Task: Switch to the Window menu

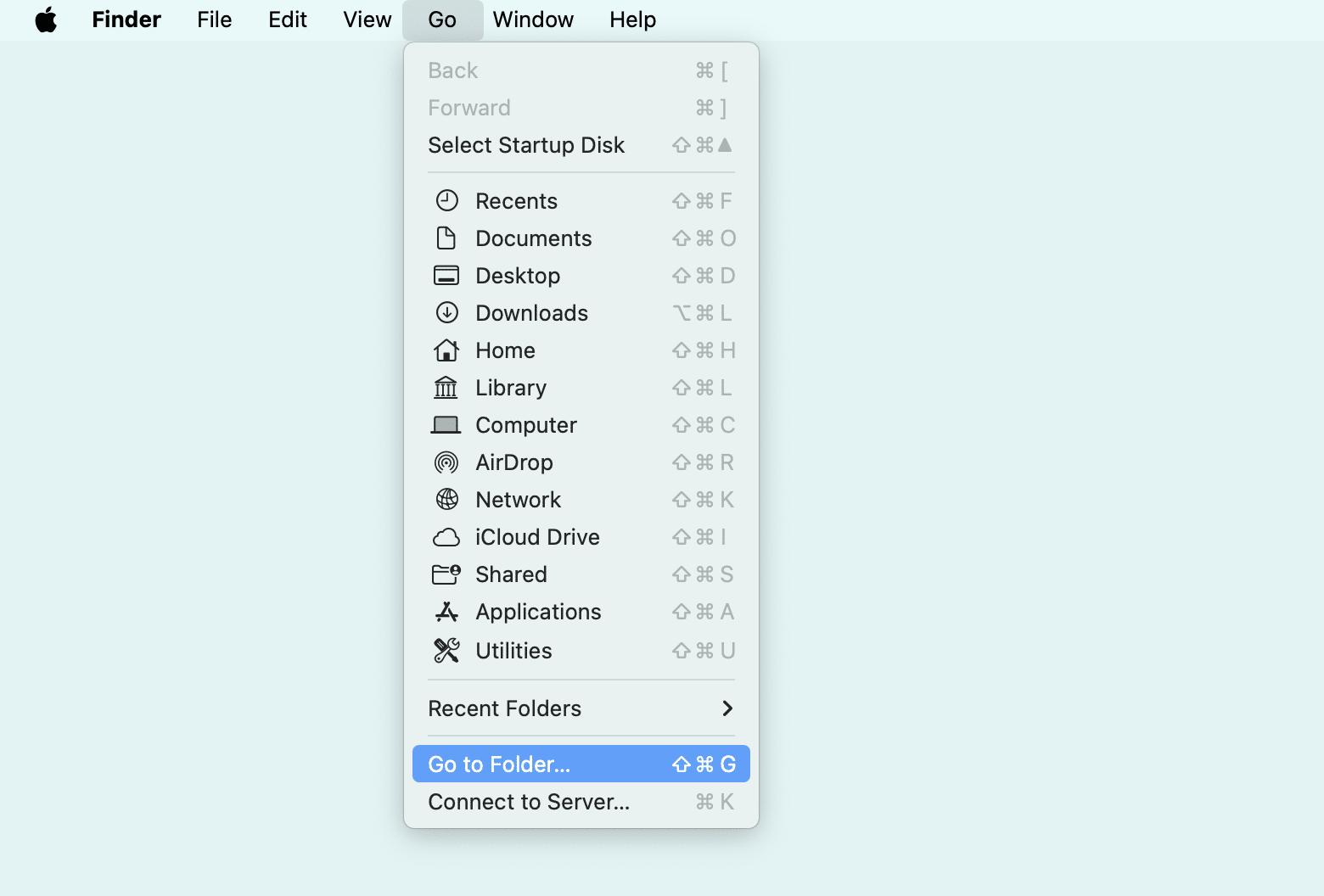Action: pyautogui.click(x=533, y=20)
